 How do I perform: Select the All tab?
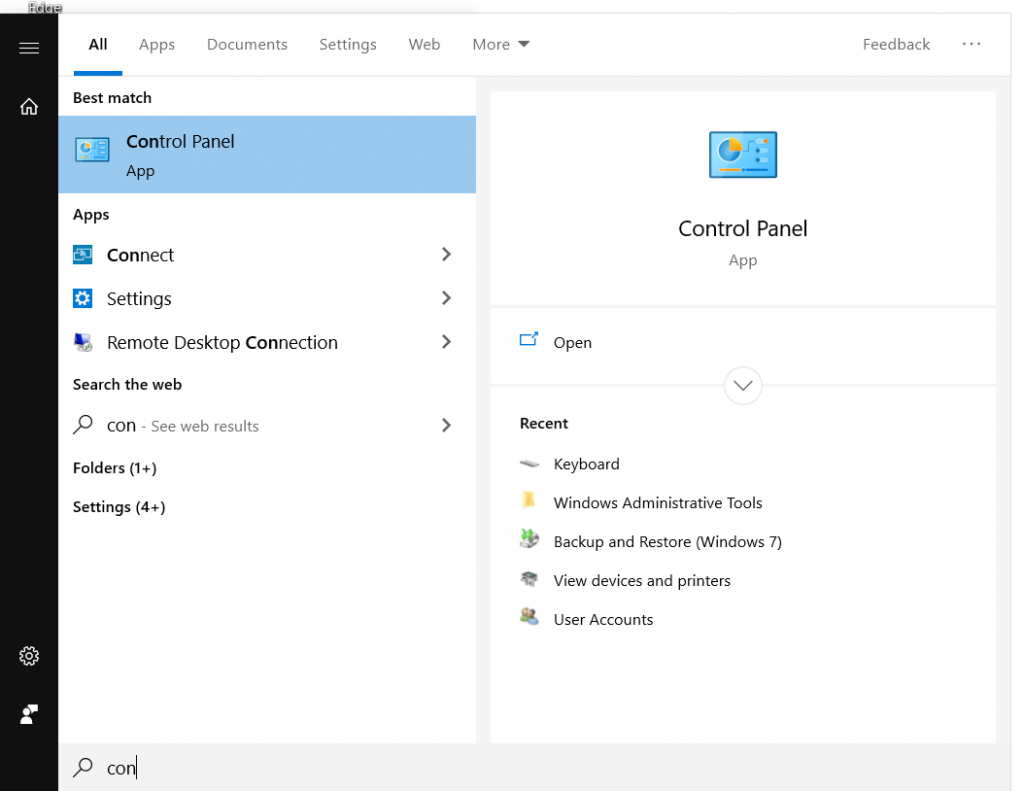(x=98, y=44)
